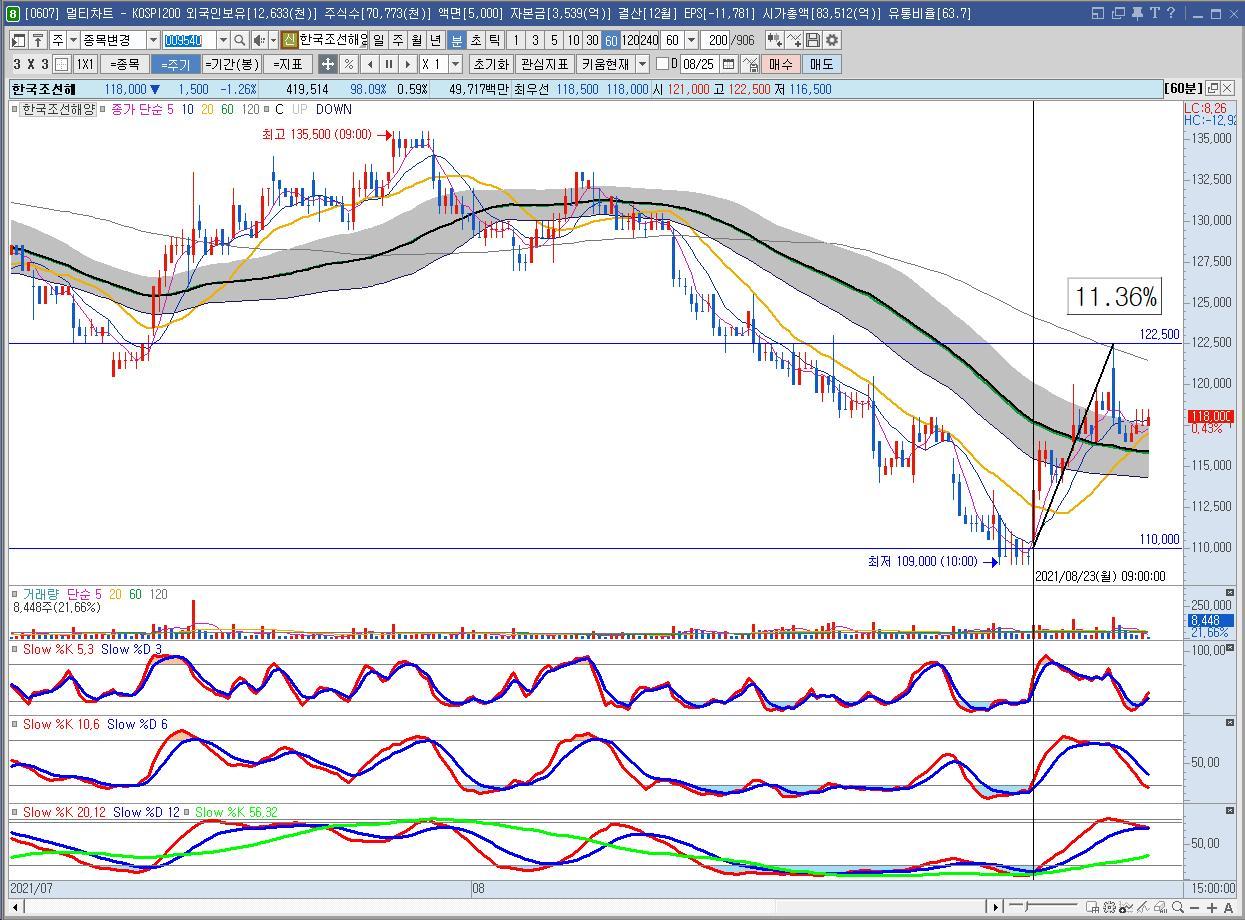Click the 60-minute interval button
The width and height of the screenshot is (1245, 920).
point(611,40)
